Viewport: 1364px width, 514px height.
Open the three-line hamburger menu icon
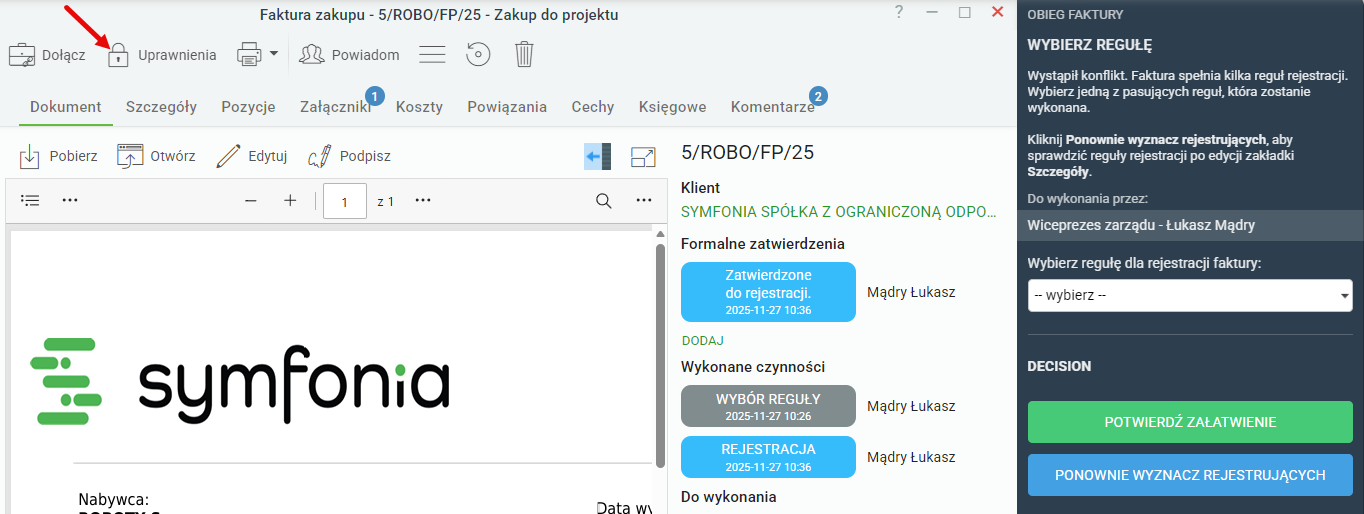pyautogui.click(x=432, y=55)
